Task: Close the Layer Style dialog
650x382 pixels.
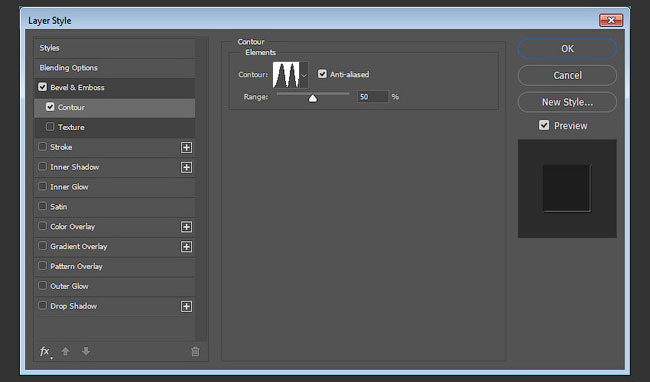Action: click(611, 20)
